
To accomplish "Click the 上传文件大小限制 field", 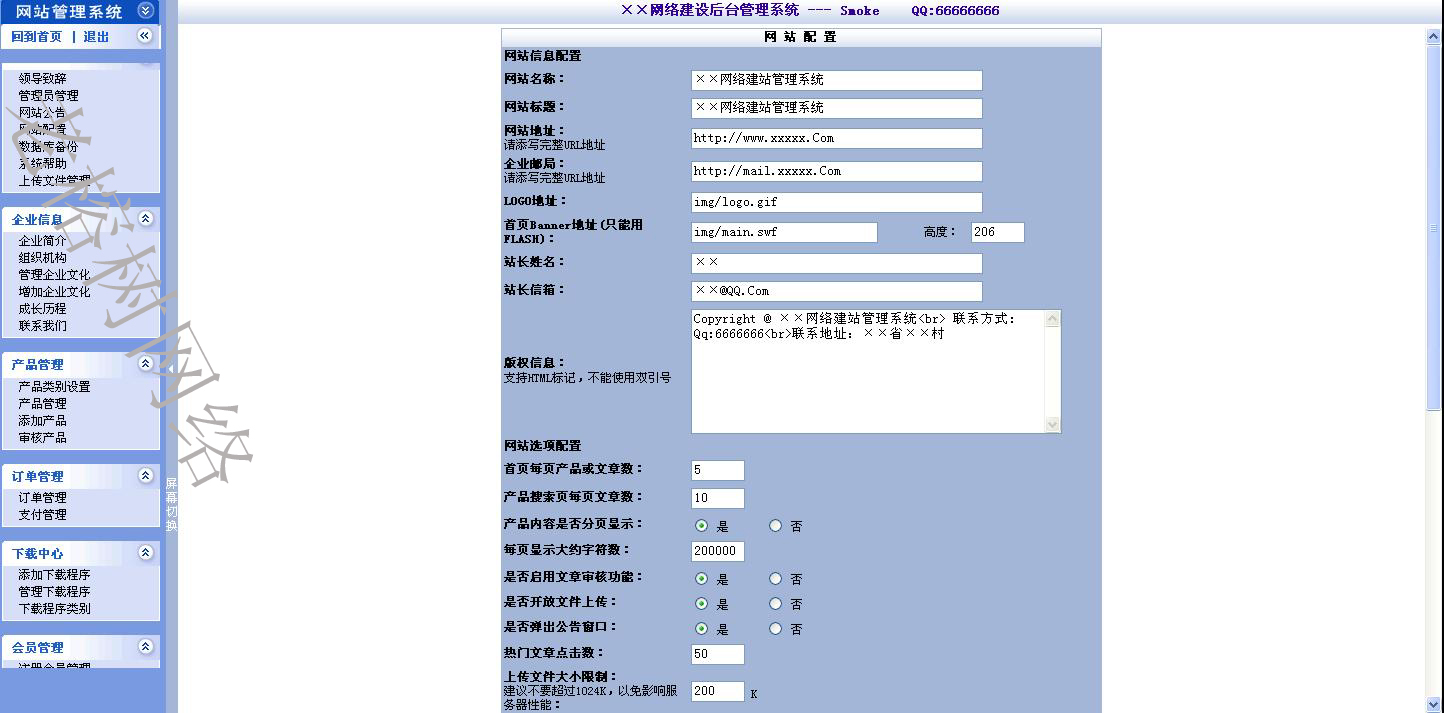I will click(x=717, y=691).
